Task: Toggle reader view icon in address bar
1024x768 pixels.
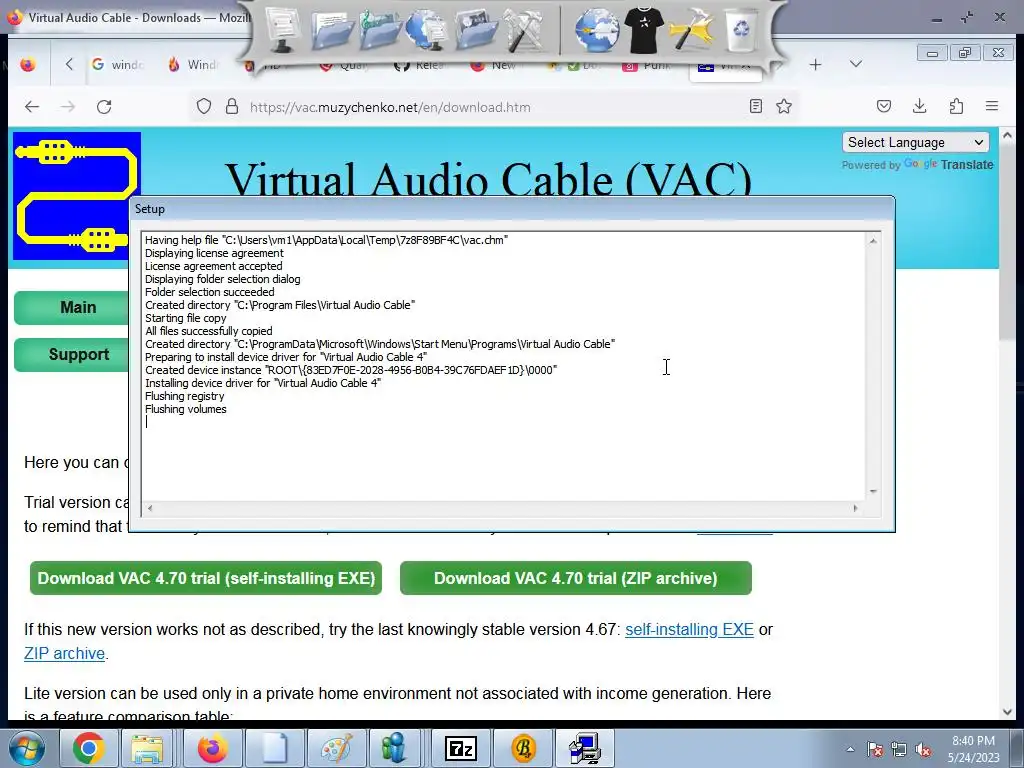Action: pyautogui.click(x=756, y=106)
